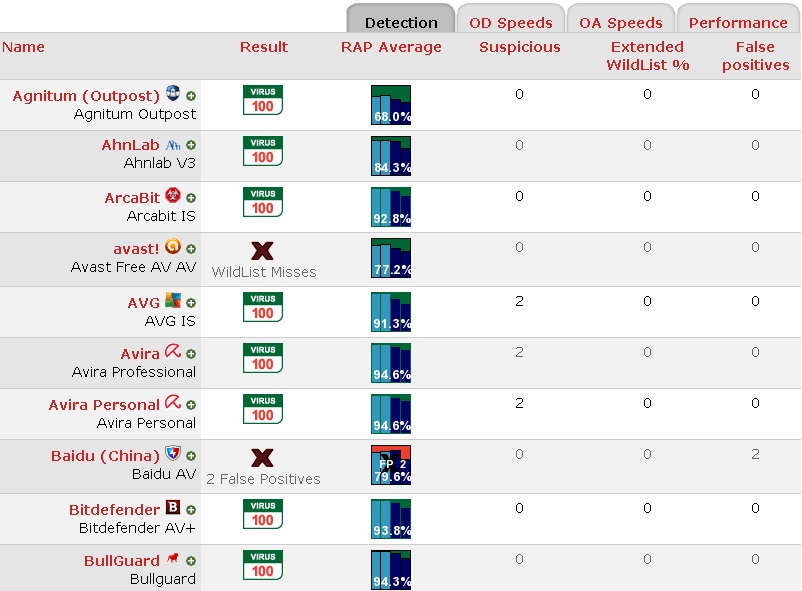
Task: Expand the Bitdefender row with plus icon
Action: 191,511
